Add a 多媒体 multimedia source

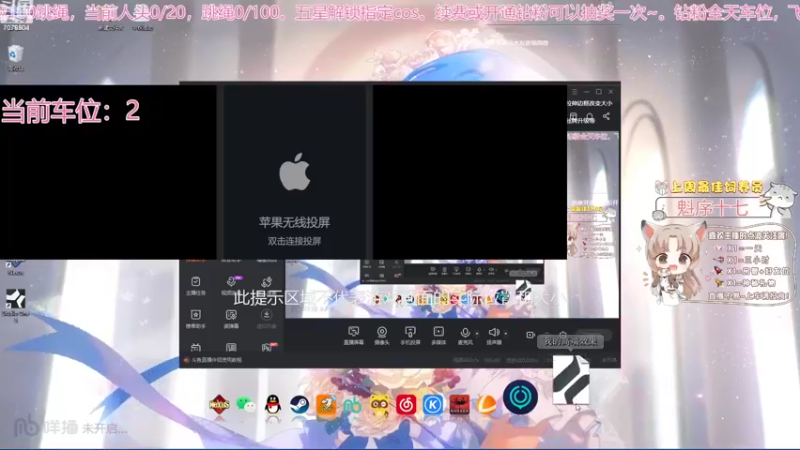[x=439, y=335]
